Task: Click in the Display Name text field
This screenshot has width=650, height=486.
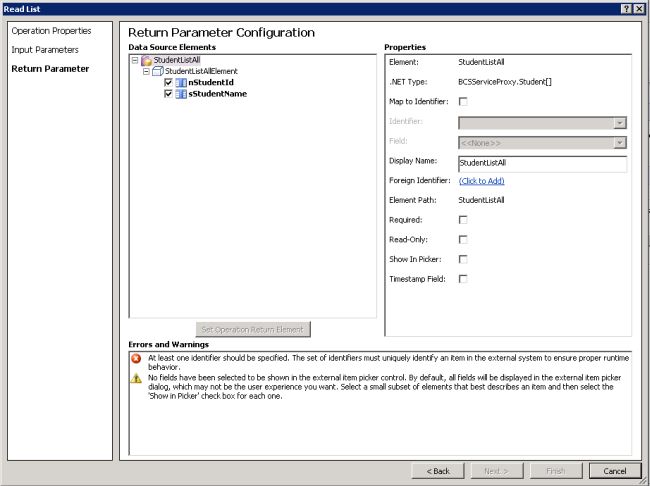Action: tap(541, 162)
